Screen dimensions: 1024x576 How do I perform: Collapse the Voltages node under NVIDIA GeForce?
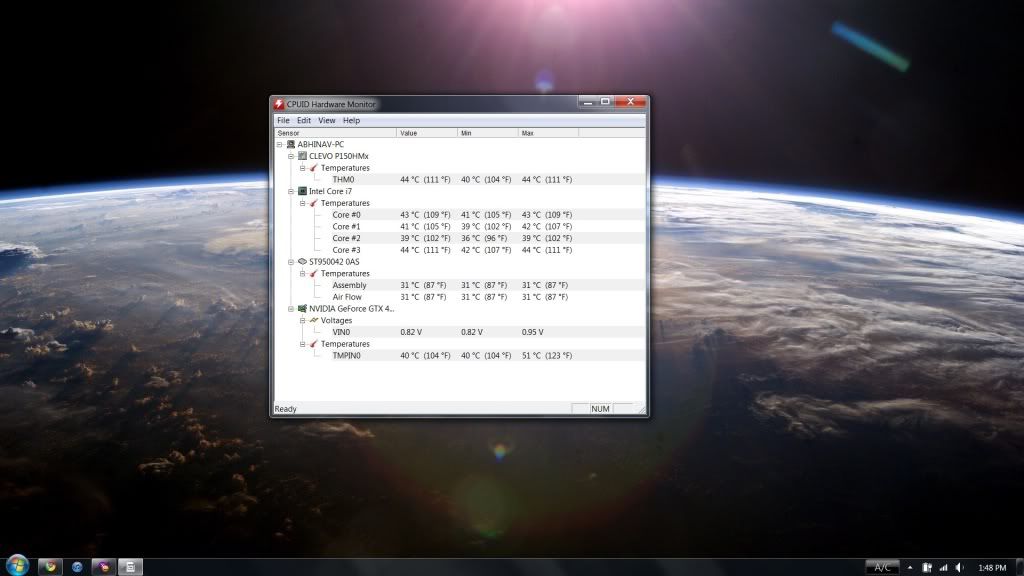[303, 321]
